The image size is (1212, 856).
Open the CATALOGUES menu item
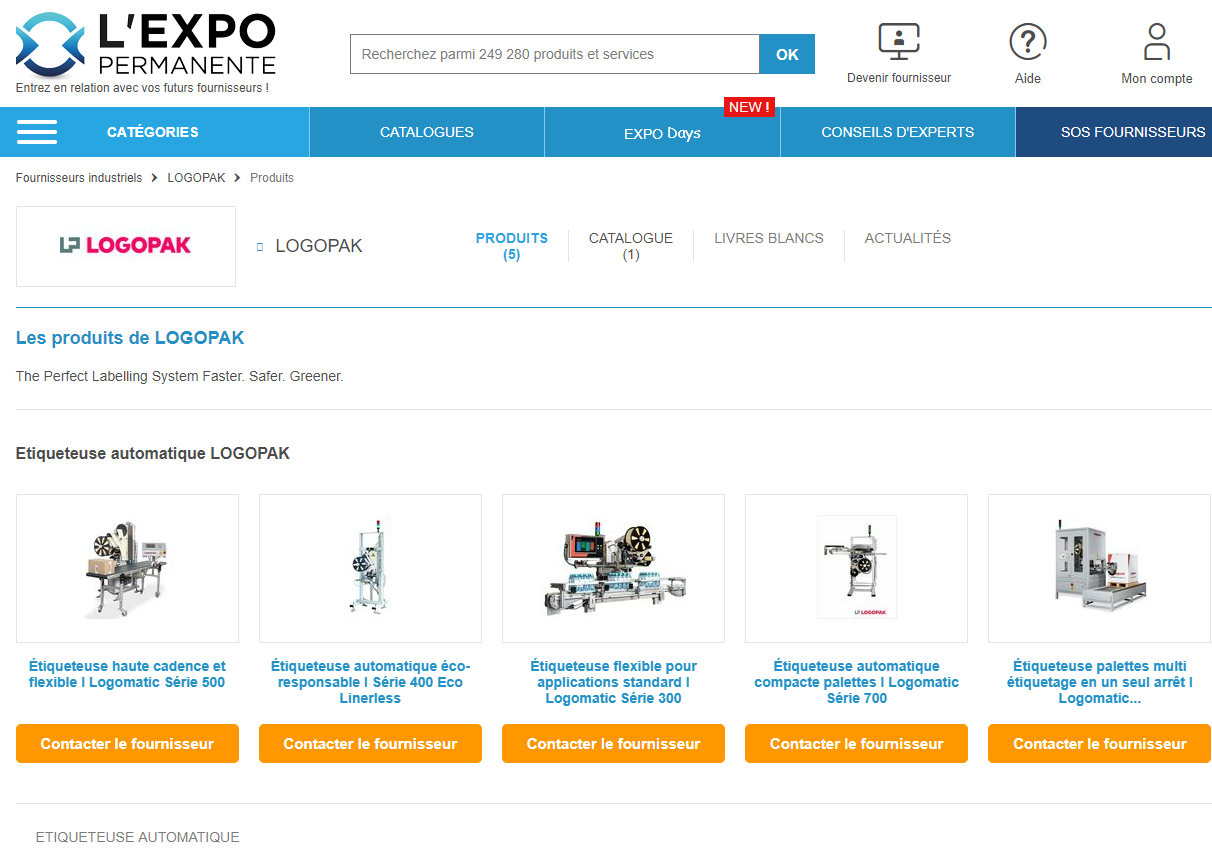tap(427, 132)
